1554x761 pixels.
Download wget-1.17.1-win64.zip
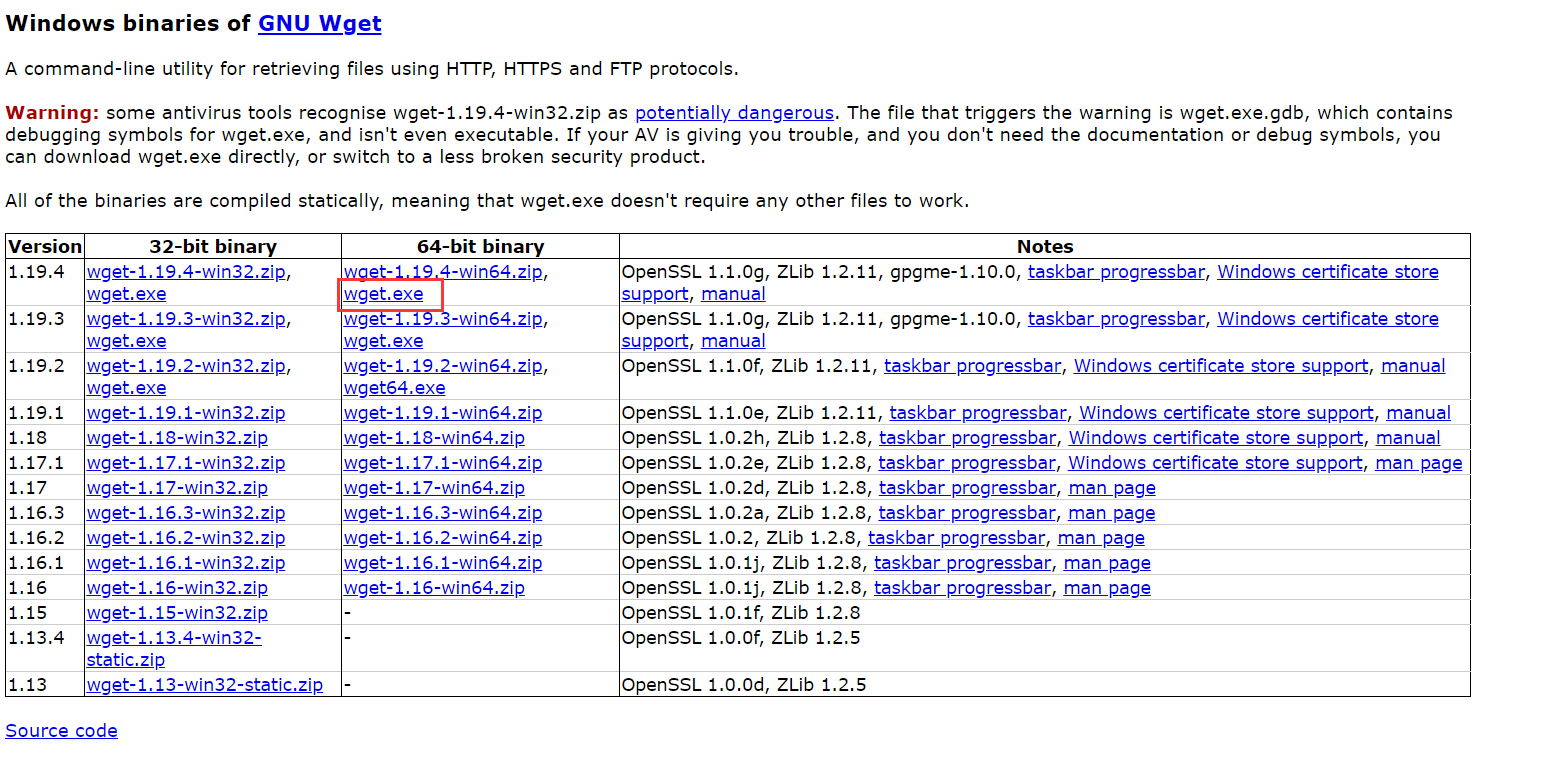443,463
